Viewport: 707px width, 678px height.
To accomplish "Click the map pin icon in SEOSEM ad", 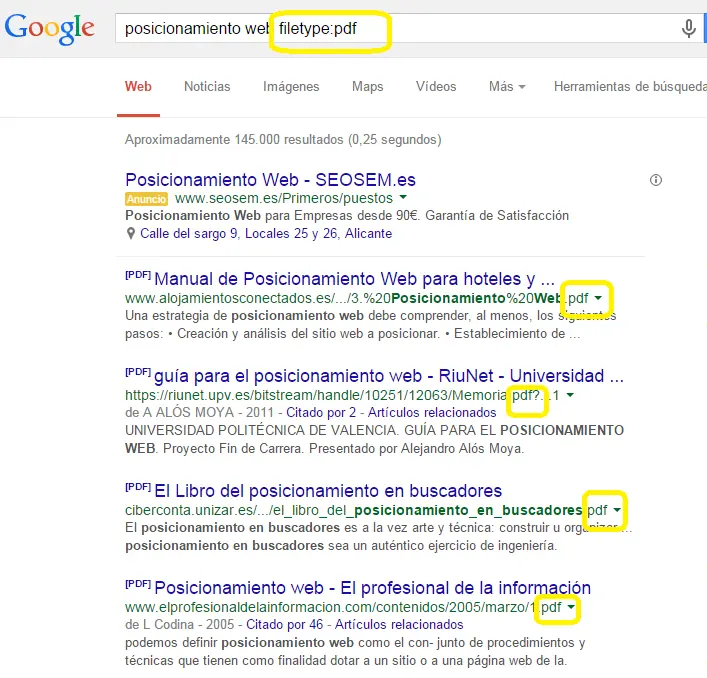I will click(x=131, y=234).
